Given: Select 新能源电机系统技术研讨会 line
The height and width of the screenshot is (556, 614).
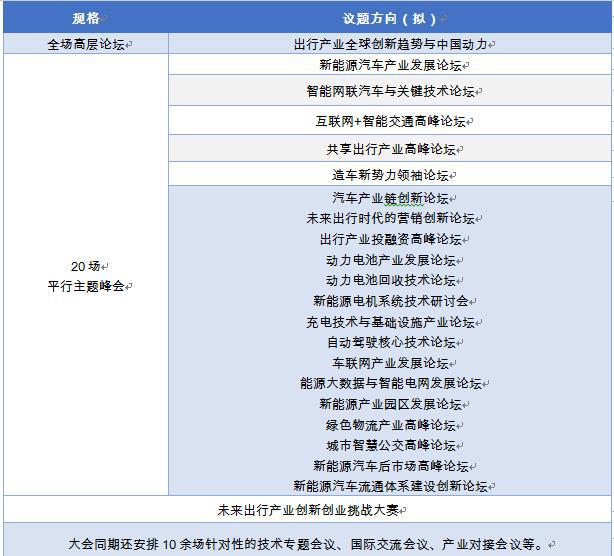Looking at the screenshot, I should [x=390, y=301].
